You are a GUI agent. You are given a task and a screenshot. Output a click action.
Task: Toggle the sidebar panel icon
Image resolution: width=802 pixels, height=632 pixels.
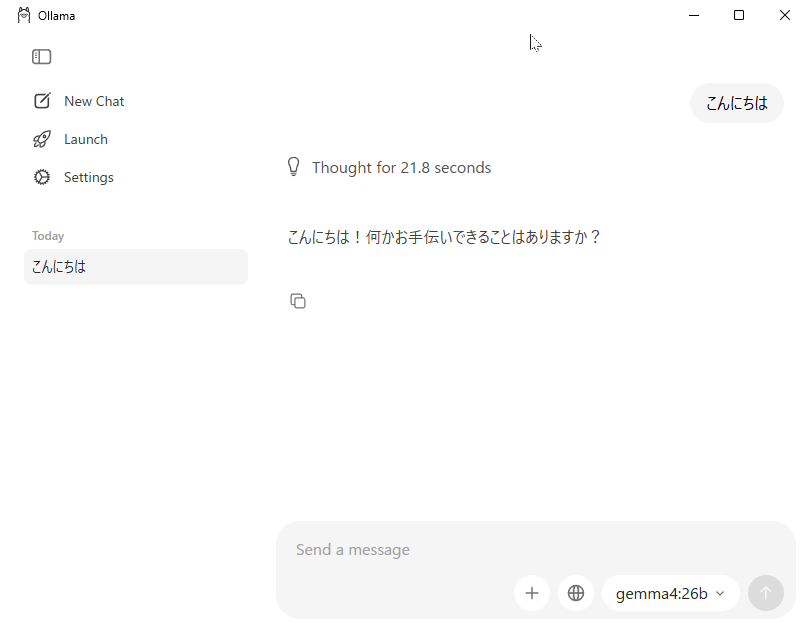[42, 57]
